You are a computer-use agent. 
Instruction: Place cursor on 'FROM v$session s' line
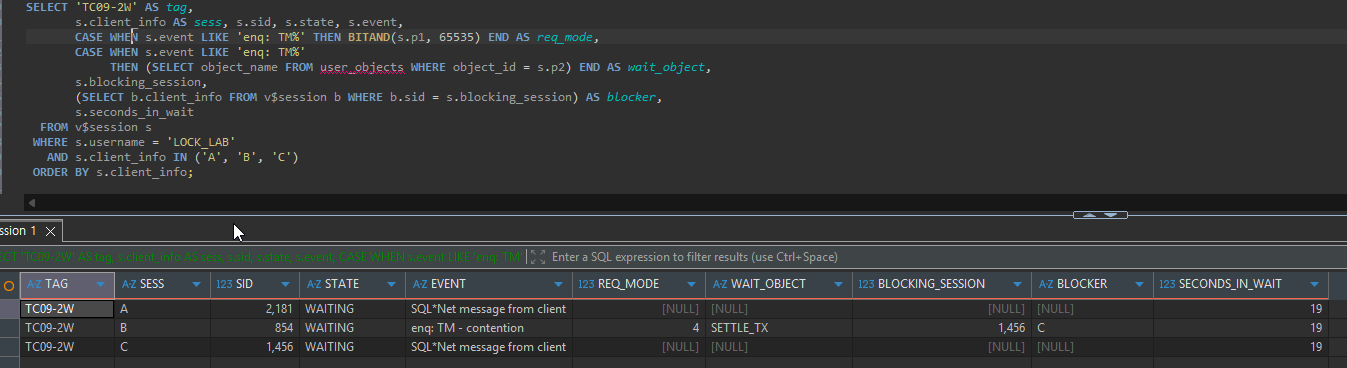[96, 127]
